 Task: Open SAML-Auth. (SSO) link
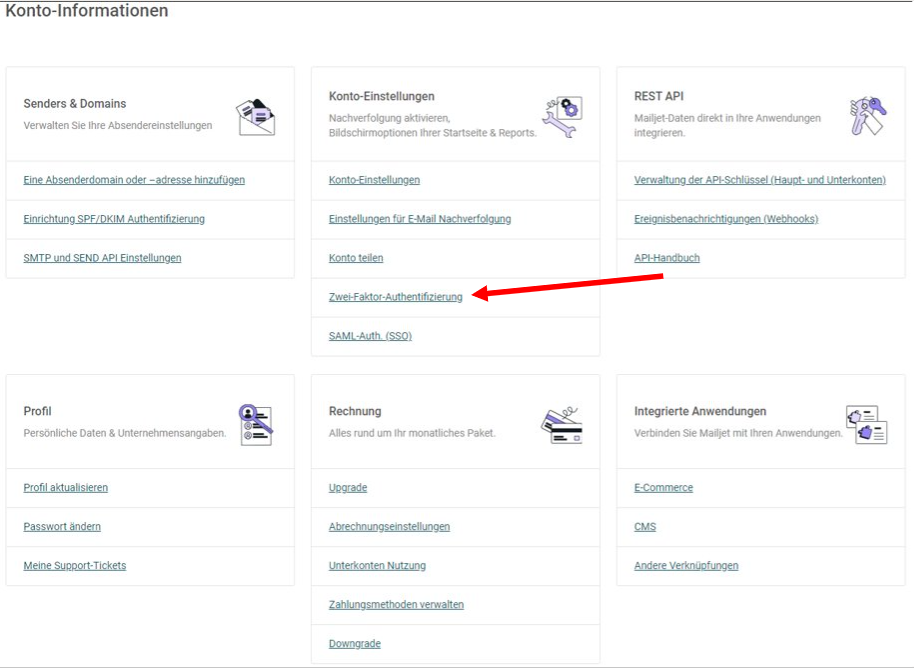[370, 336]
